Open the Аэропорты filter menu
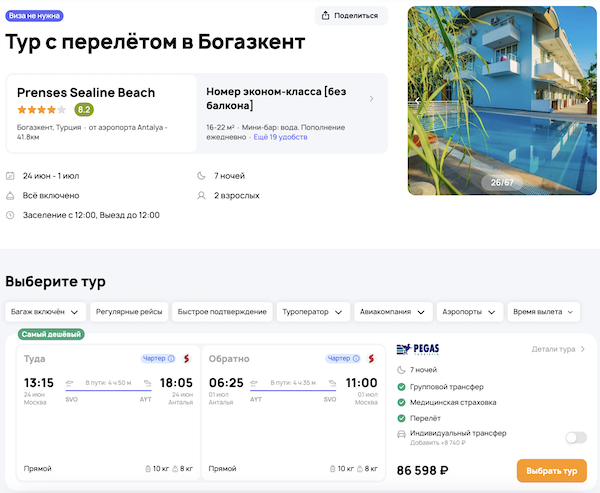The height and width of the screenshot is (493, 600). click(470, 312)
